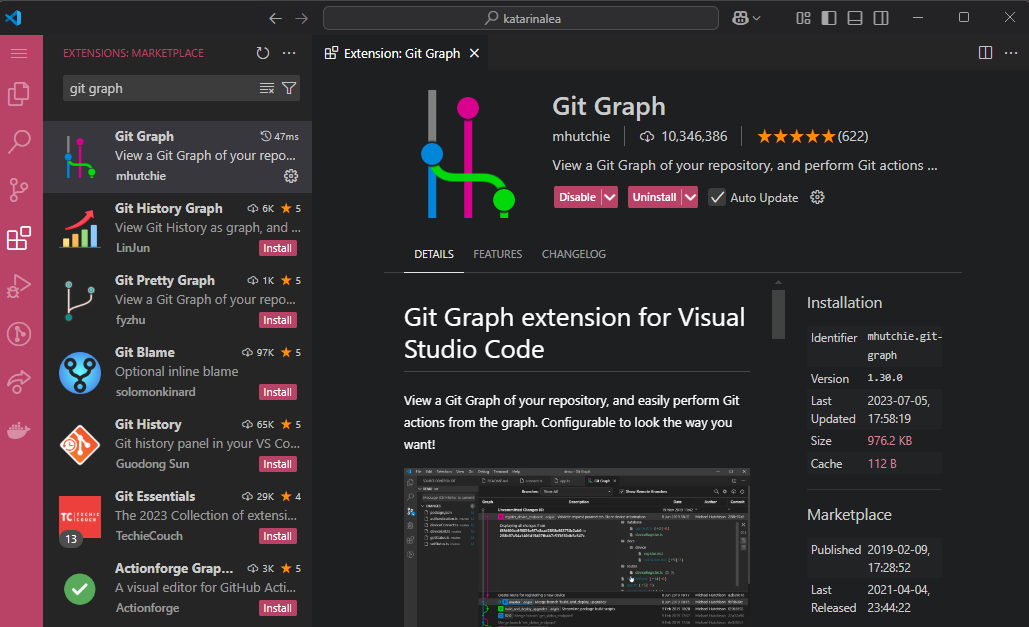This screenshot has width=1029, height=627.
Task: Open Extensions Marketplace more actions menu
Action: 289,53
